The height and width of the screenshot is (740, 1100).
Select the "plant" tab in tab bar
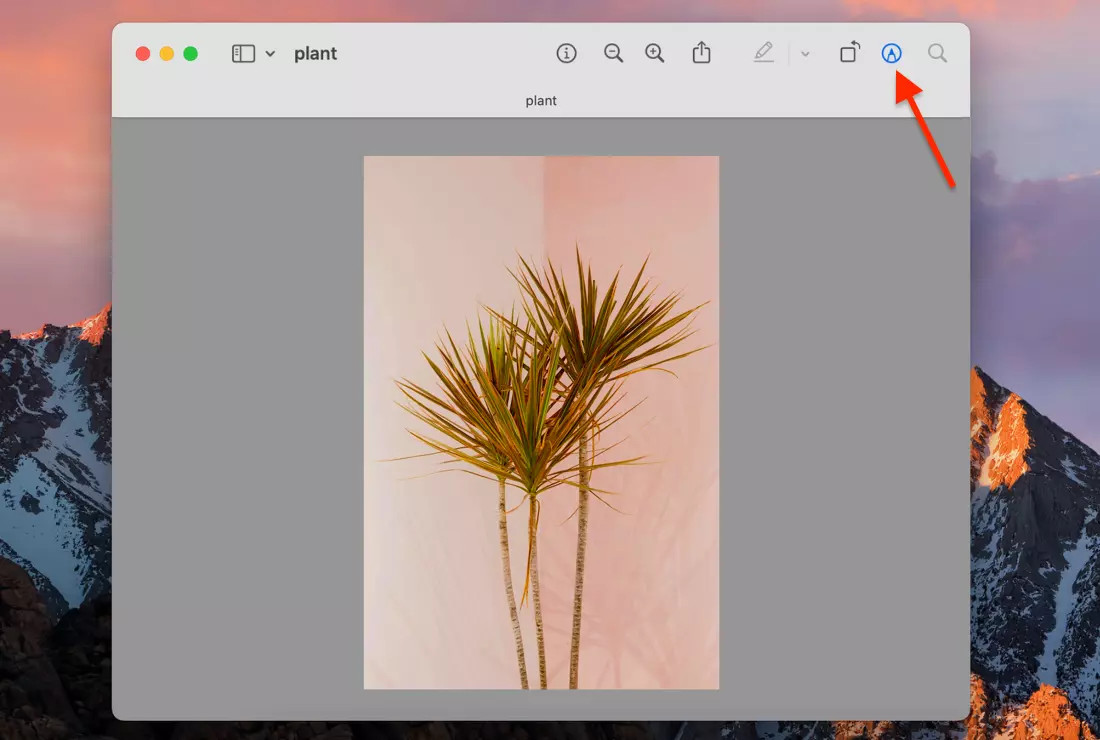(541, 101)
